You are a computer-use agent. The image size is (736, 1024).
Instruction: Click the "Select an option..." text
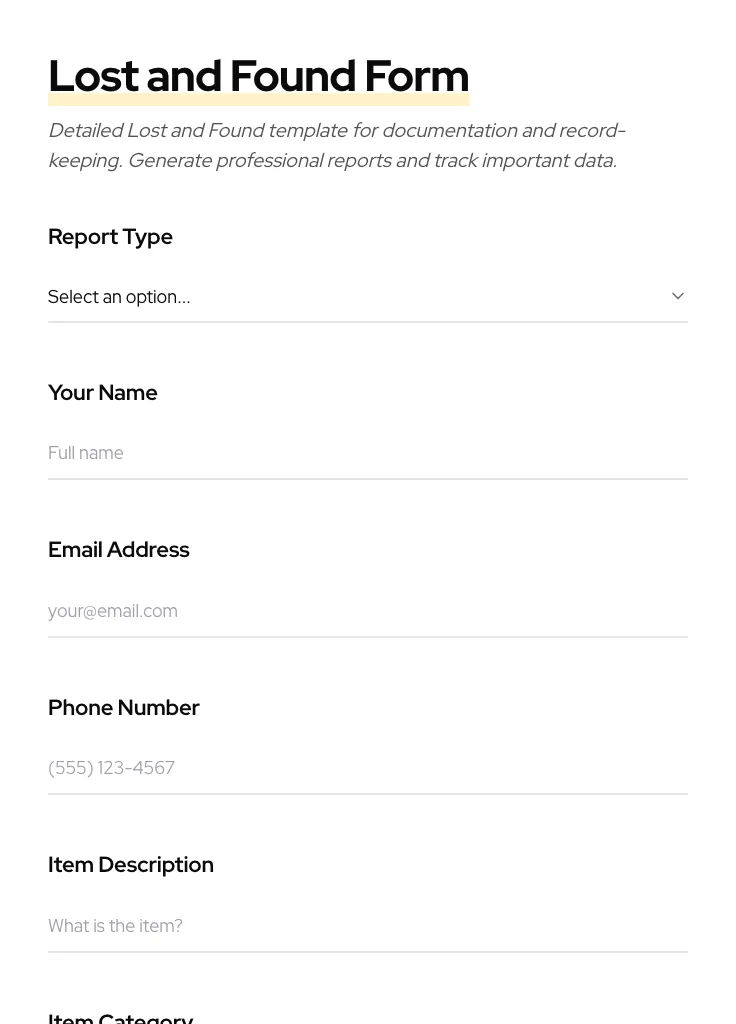pos(119,297)
